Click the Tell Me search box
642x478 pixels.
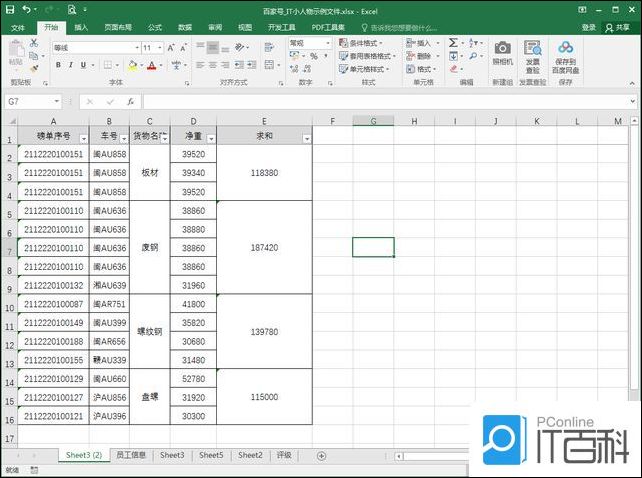coord(399,27)
